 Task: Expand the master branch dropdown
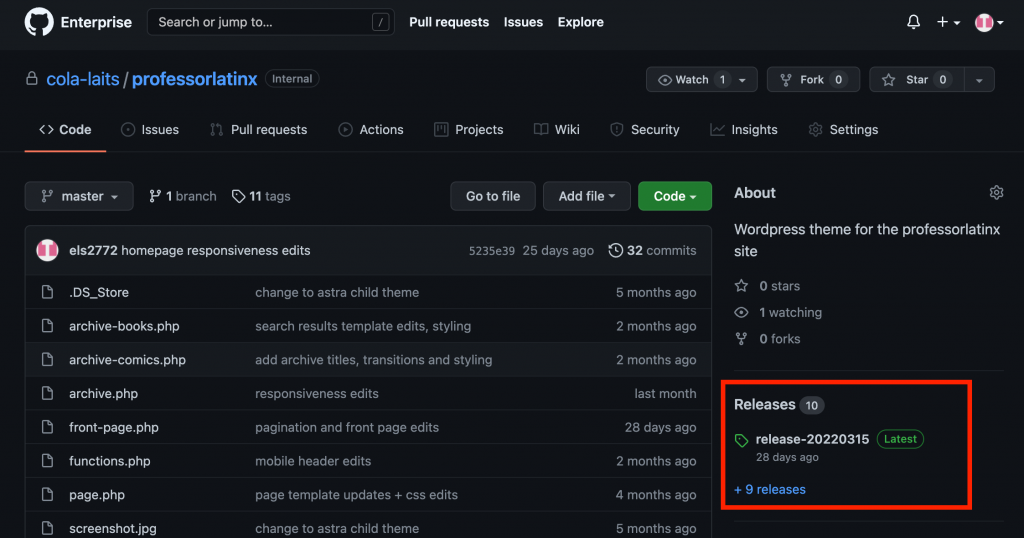79,196
